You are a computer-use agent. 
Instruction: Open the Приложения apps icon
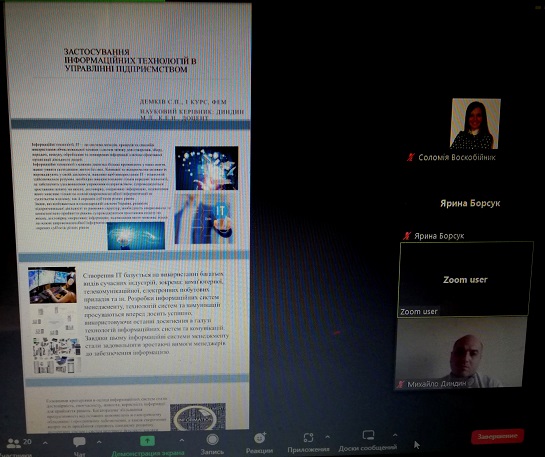click(308, 438)
